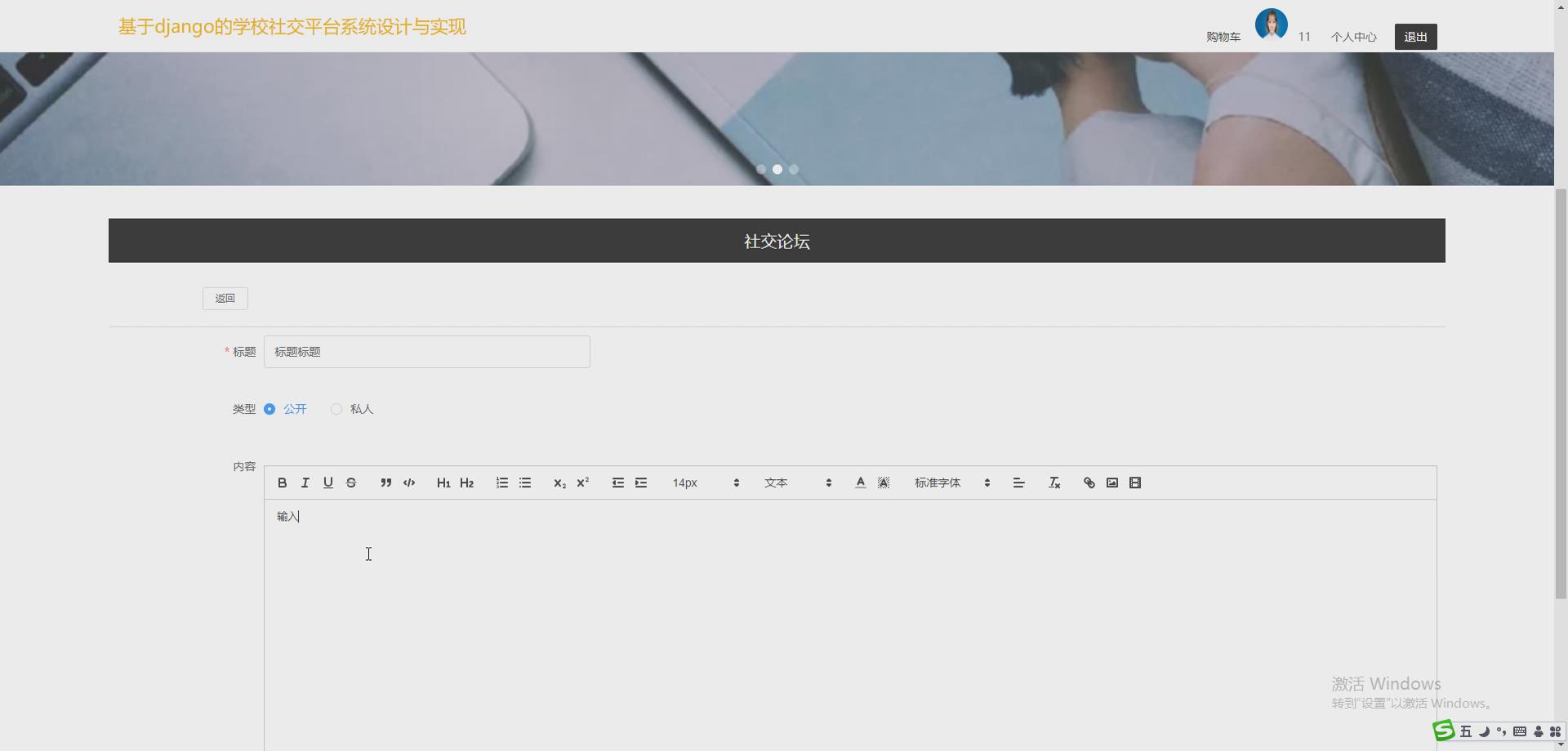Select the second banner carousel dot
The width and height of the screenshot is (1568, 751).
tap(777, 170)
